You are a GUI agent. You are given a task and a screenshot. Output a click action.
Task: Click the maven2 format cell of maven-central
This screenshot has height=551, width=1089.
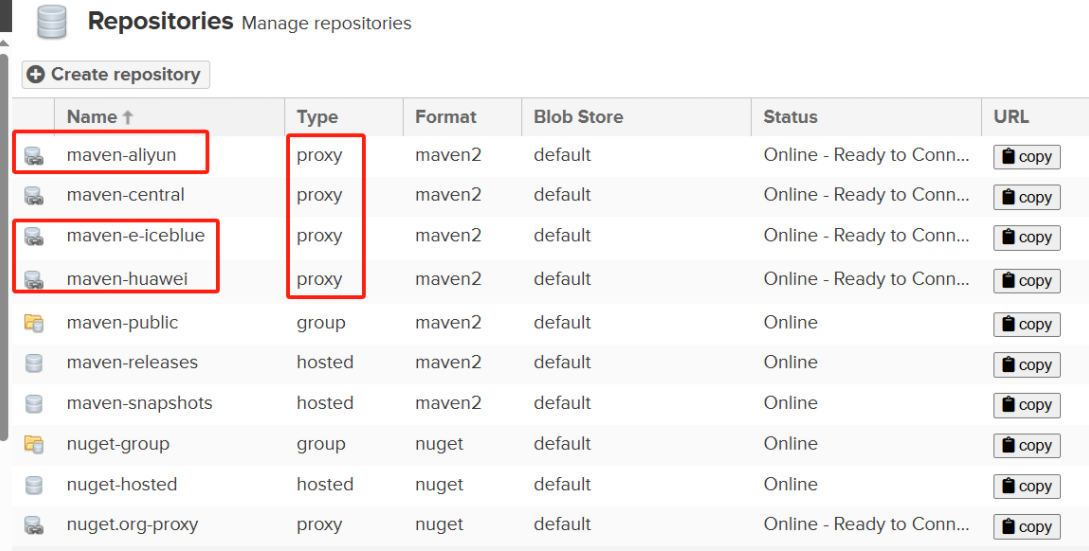pyautogui.click(x=448, y=195)
